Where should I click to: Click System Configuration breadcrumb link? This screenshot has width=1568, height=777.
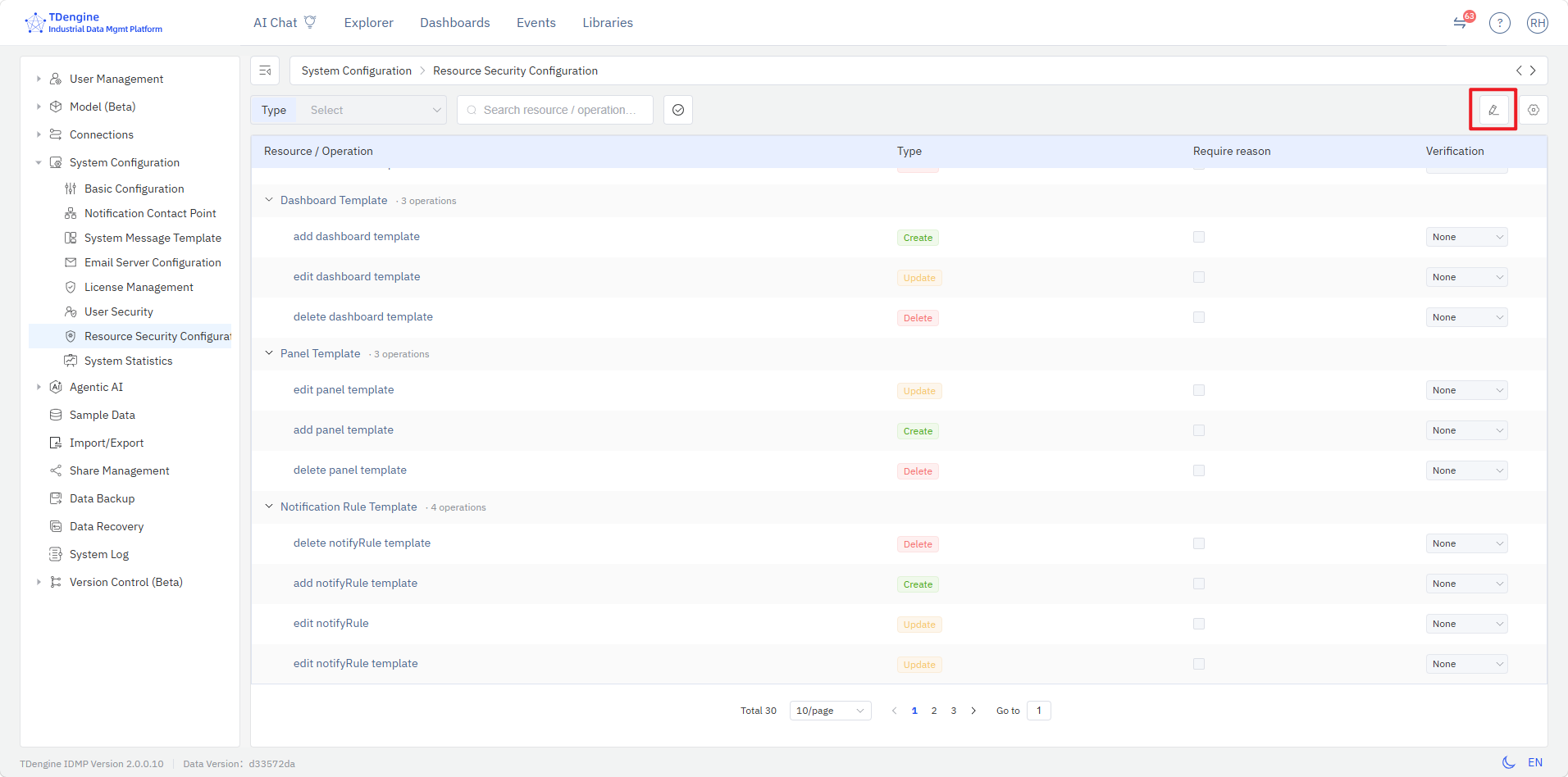coord(357,70)
